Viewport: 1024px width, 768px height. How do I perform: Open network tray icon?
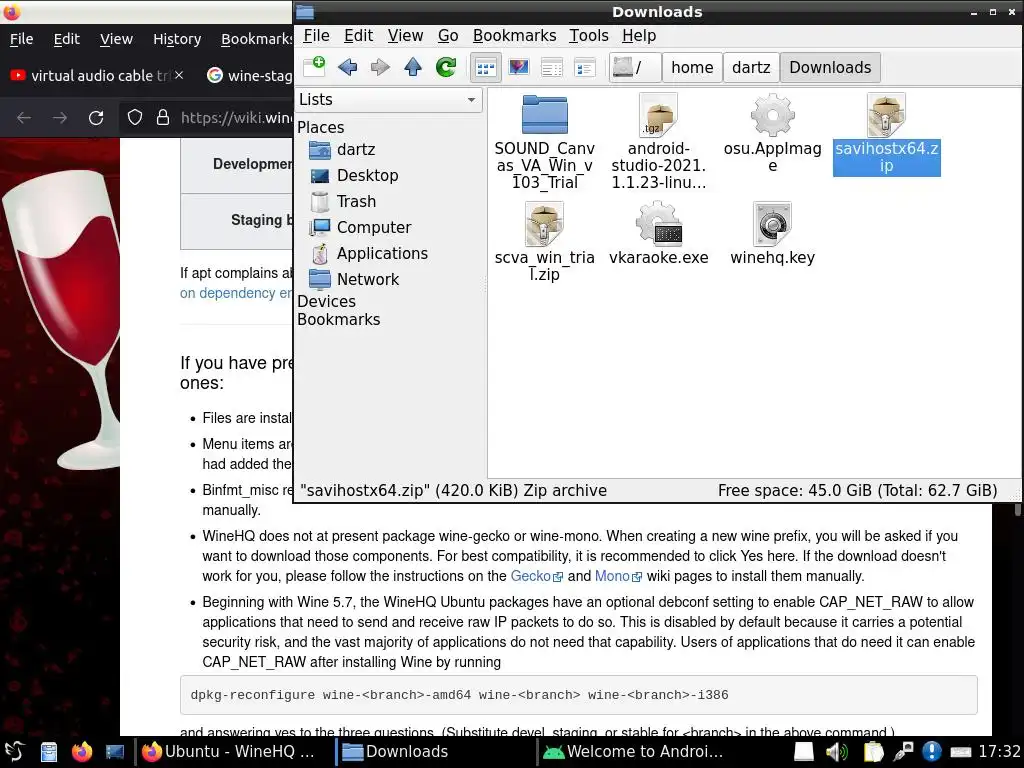(904, 752)
